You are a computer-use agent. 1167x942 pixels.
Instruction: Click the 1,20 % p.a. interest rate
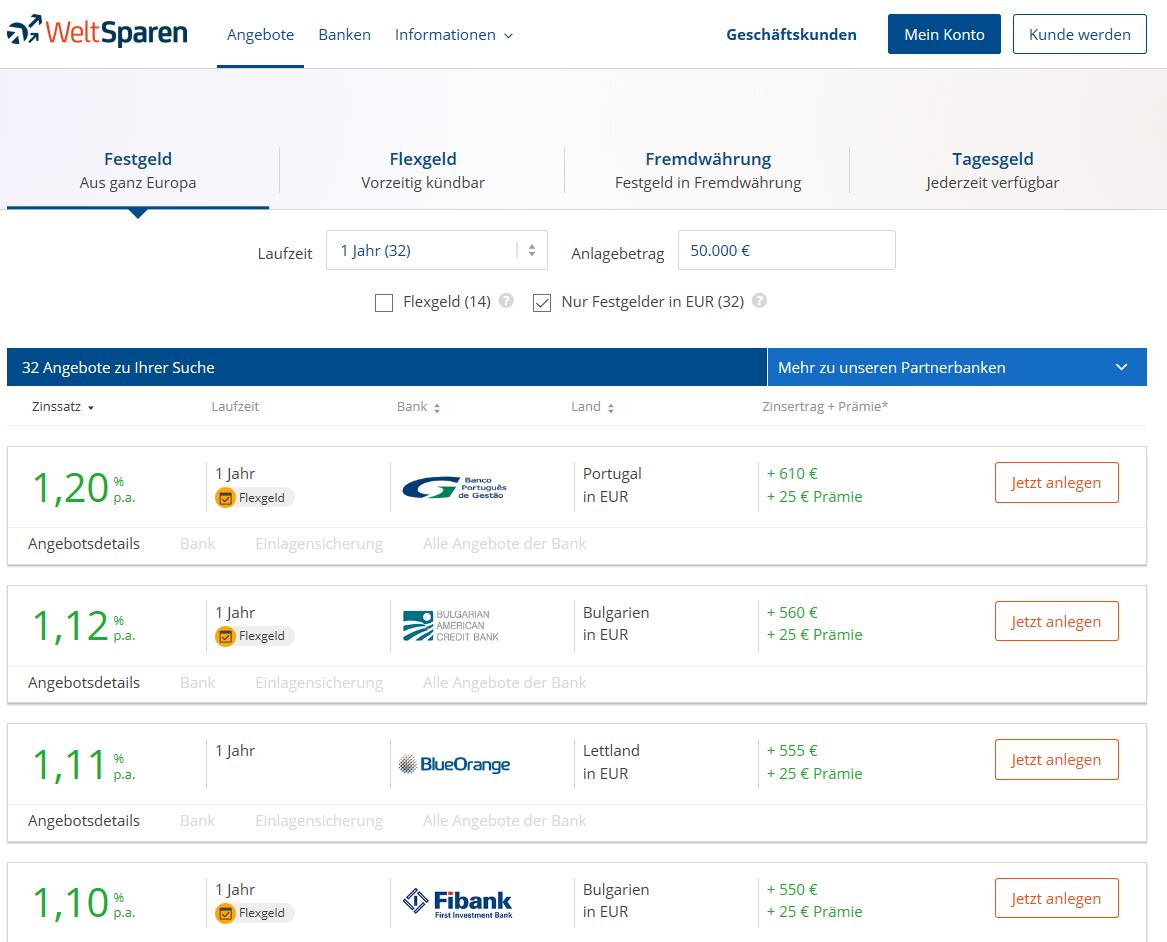(84, 488)
